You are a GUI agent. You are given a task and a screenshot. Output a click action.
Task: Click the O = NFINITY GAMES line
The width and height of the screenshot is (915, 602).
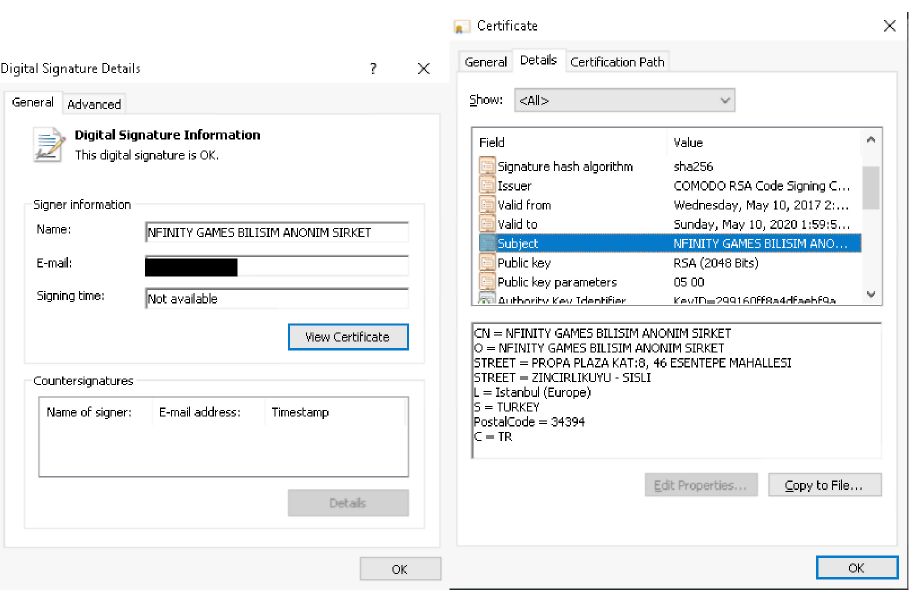coord(599,348)
